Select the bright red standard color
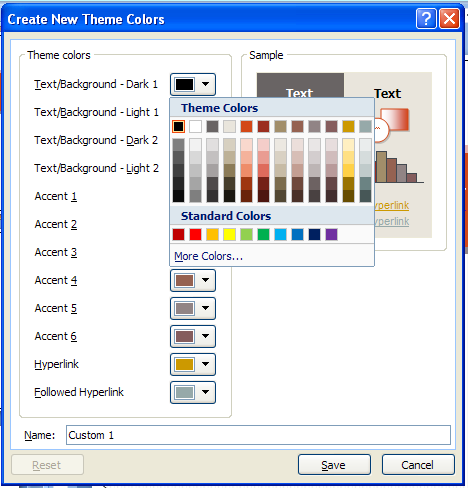Viewport: 468px width, 488px height. click(195, 235)
